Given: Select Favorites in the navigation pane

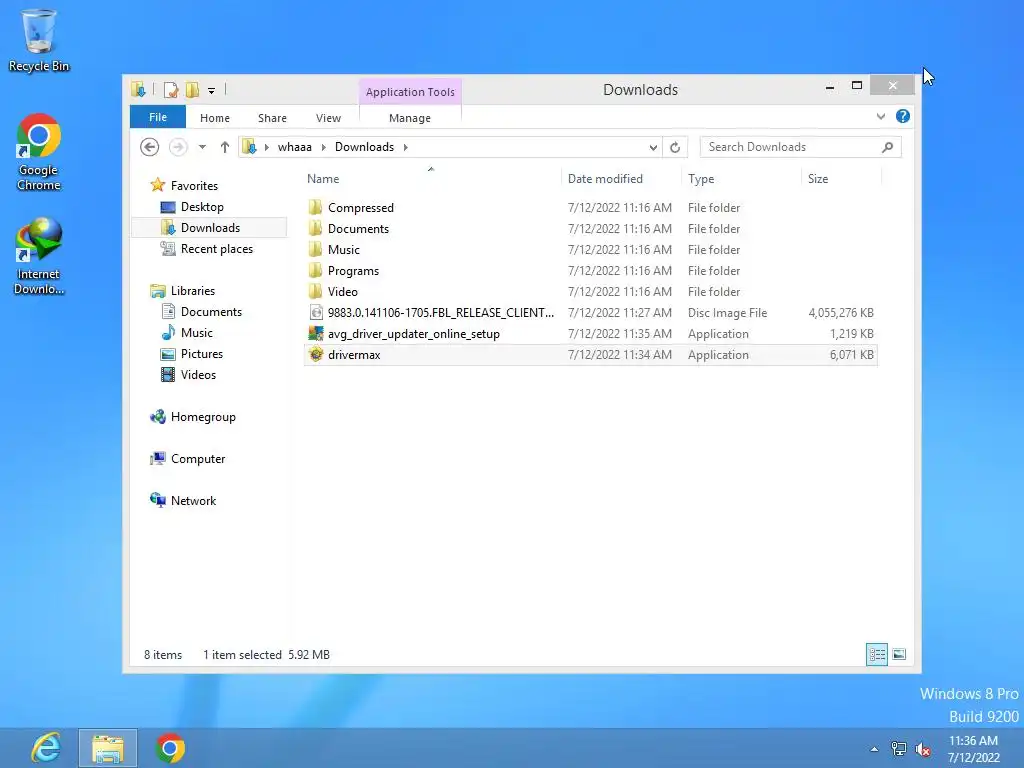Looking at the screenshot, I should 194,185.
